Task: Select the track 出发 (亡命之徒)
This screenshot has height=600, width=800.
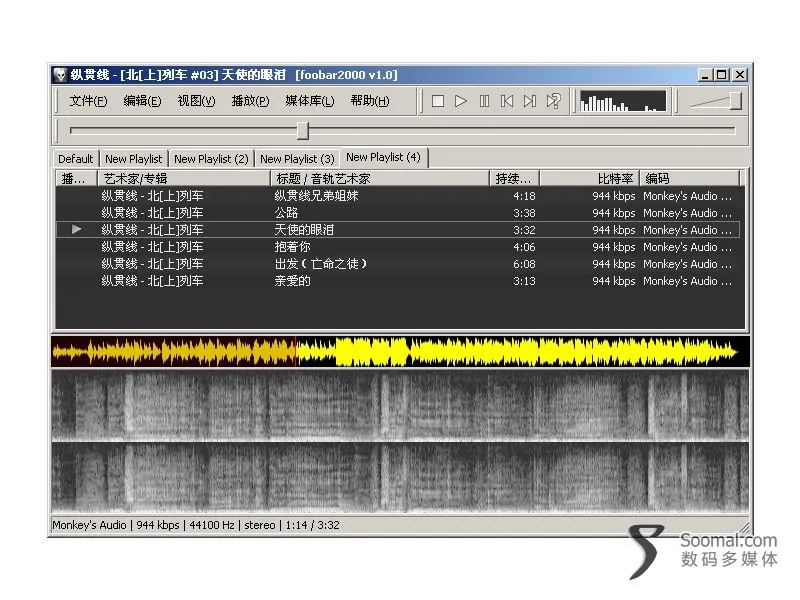Action: click(398, 264)
